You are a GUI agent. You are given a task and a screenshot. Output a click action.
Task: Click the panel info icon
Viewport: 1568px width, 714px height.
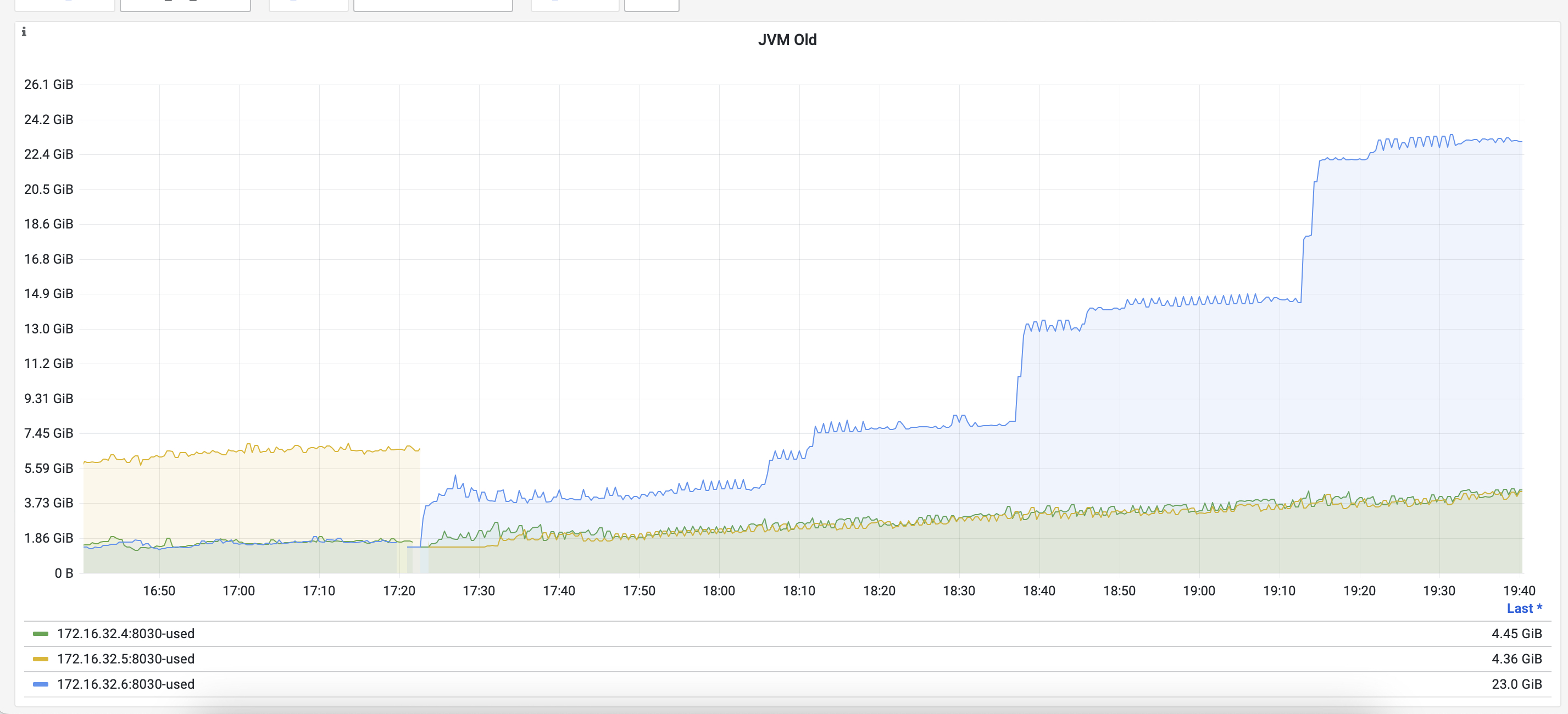pos(24,32)
